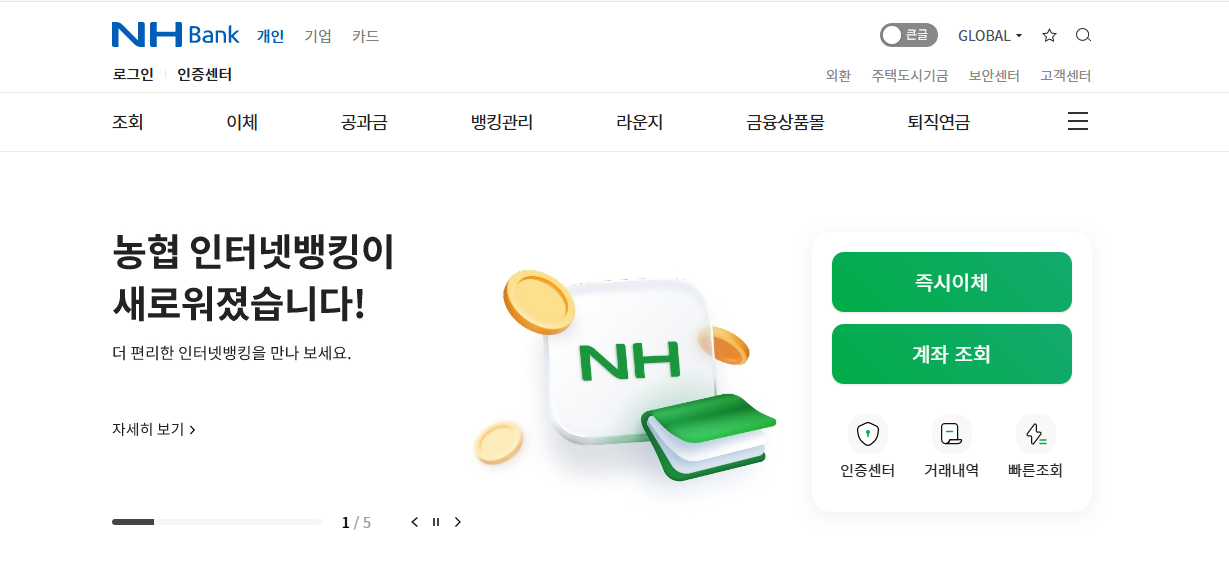Go to previous banner slide arrow
The image size is (1229, 585).
click(415, 522)
